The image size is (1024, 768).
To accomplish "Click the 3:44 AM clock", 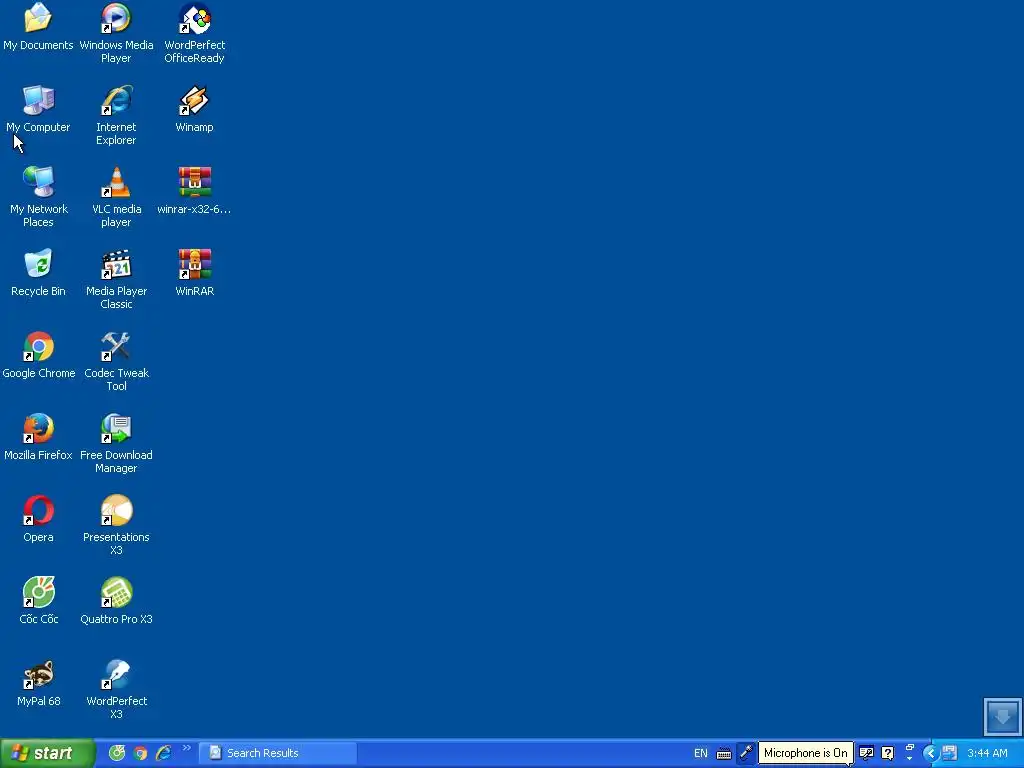I will click(987, 753).
